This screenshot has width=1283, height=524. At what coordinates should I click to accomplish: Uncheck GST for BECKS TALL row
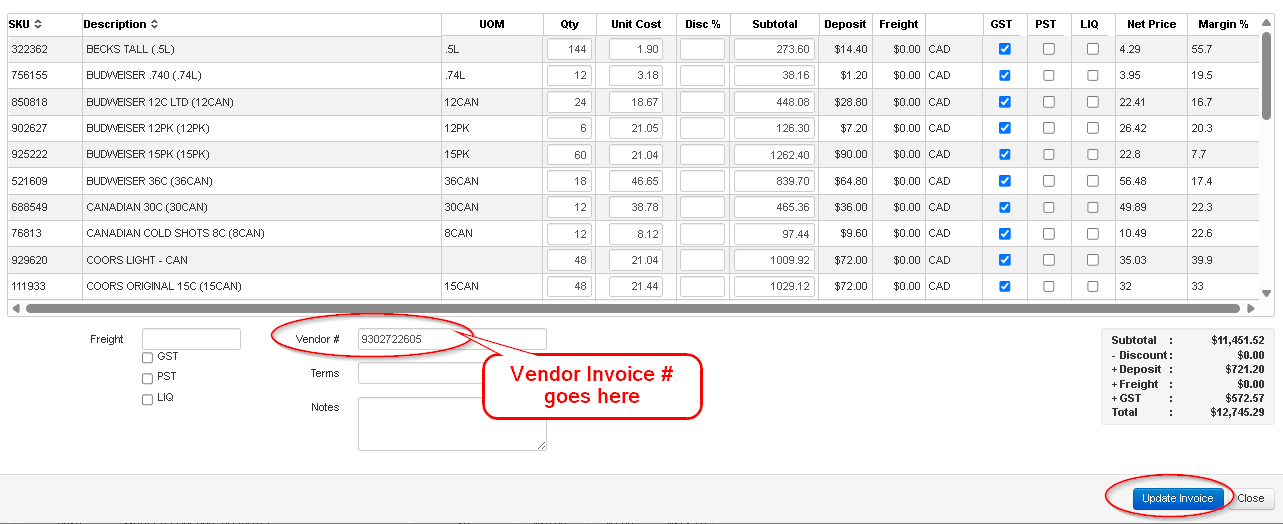click(x=1005, y=49)
